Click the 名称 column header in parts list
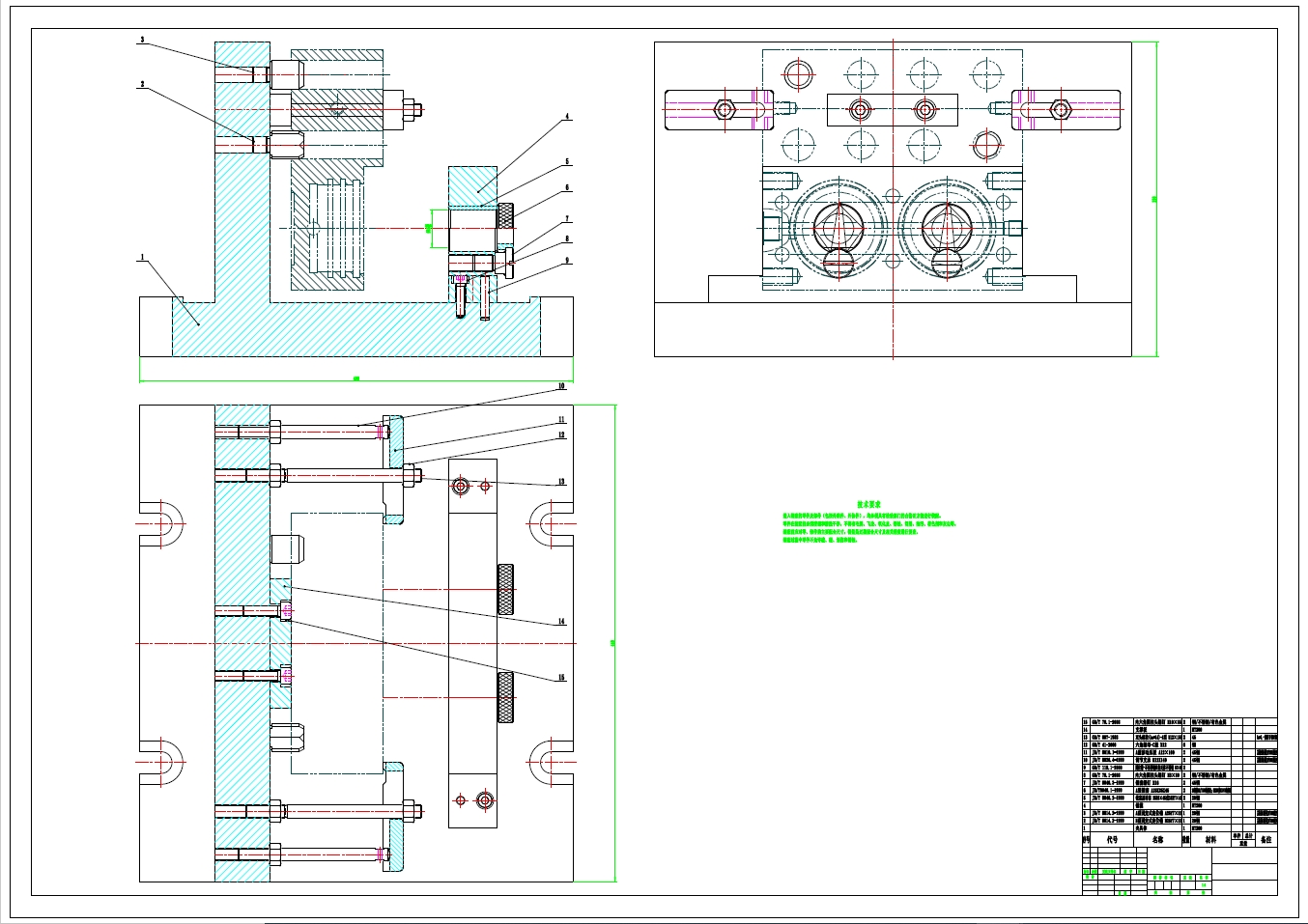1308x924 pixels. (1157, 840)
